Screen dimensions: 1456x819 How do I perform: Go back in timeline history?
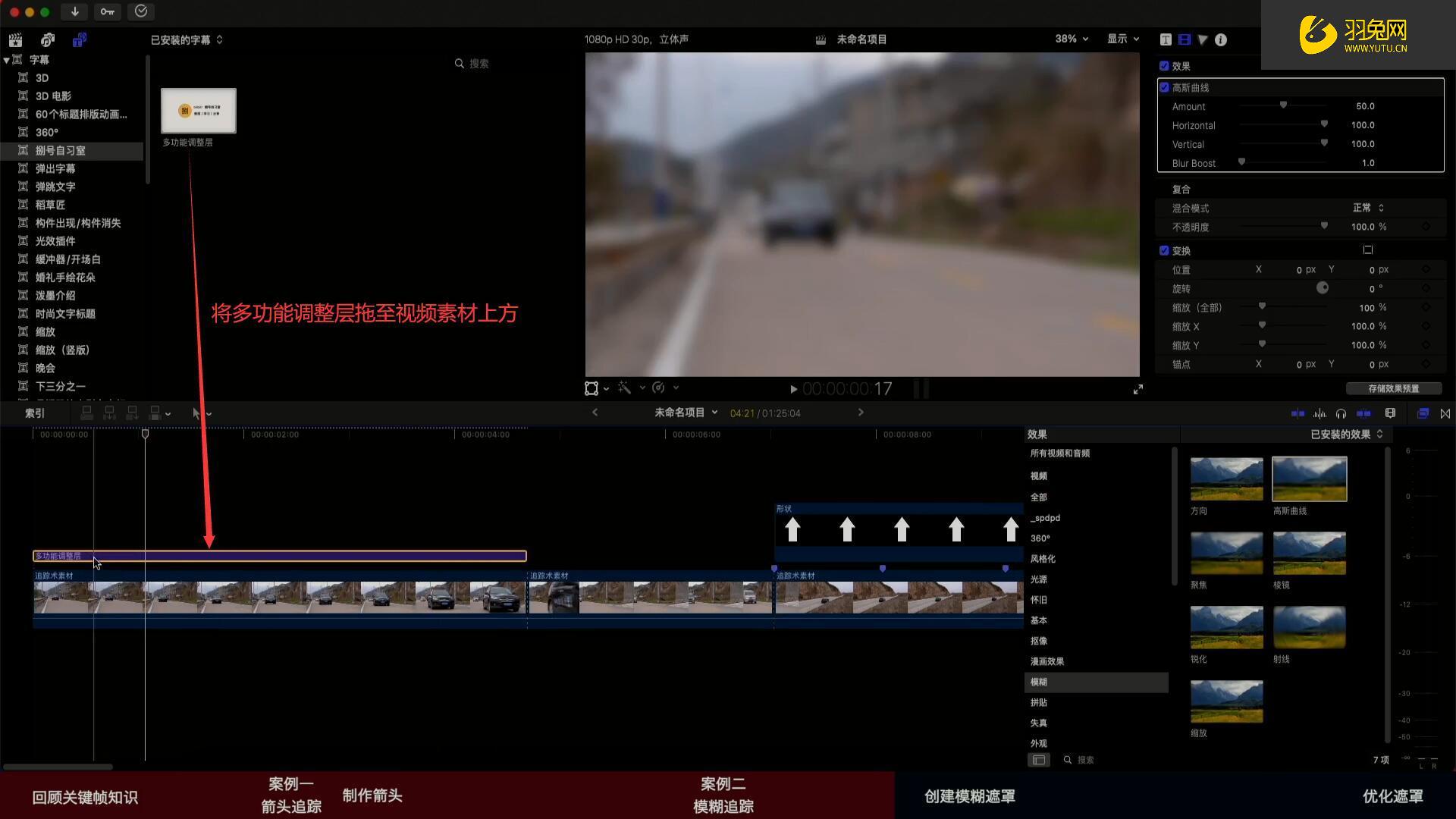click(595, 413)
